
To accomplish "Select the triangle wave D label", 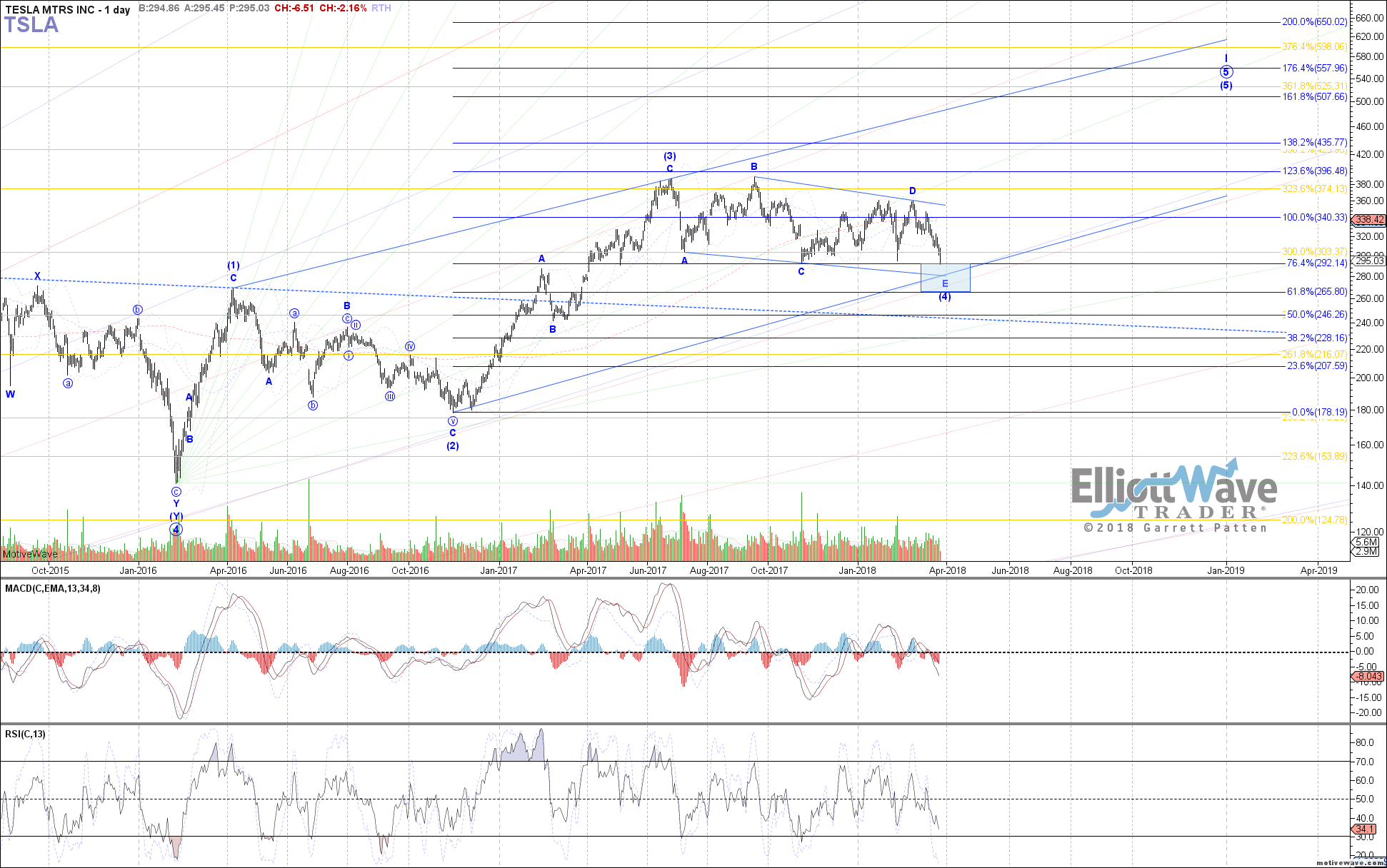I will tap(913, 191).
